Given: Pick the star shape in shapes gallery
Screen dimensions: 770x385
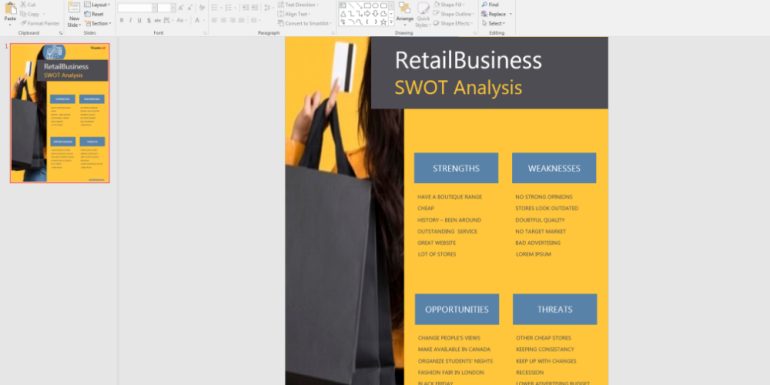Looking at the screenshot, I should [384, 22].
